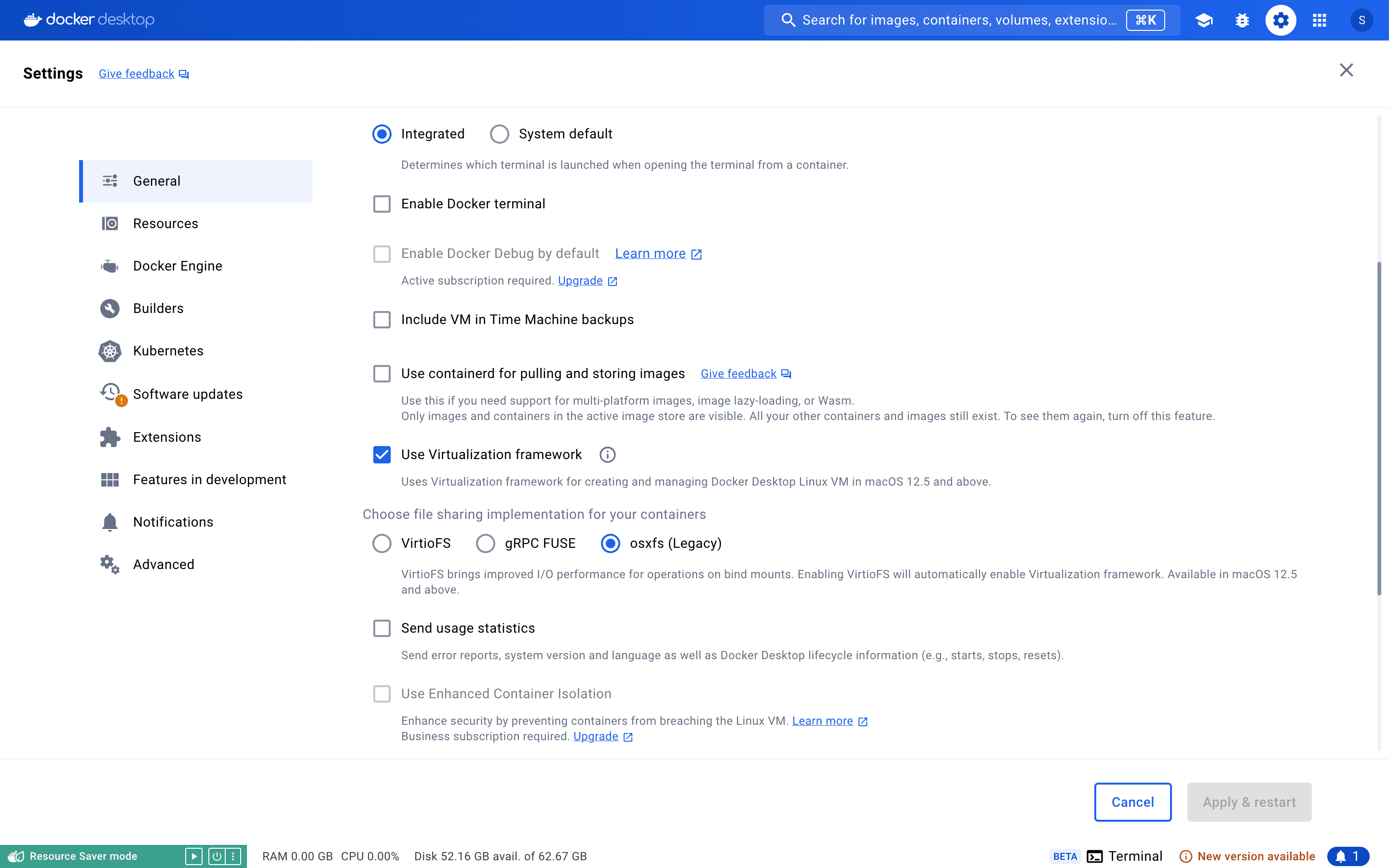
Task: Enable Docker terminal checkbox
Action: point(382,204)
